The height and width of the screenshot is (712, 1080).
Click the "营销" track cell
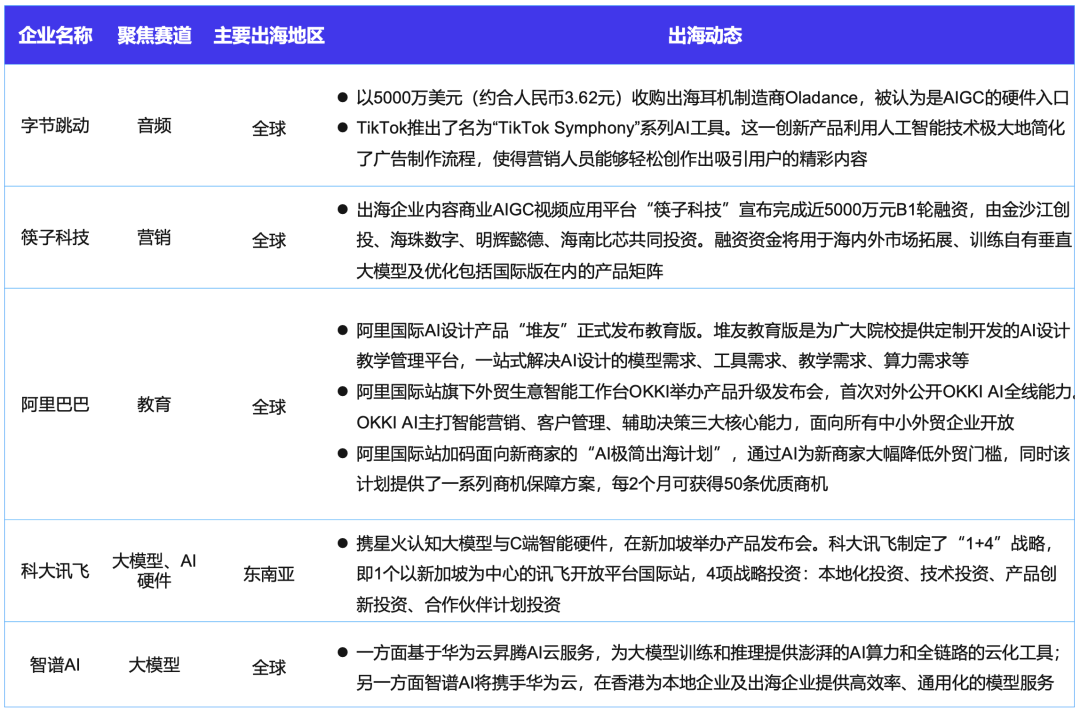tap(154, 238)
